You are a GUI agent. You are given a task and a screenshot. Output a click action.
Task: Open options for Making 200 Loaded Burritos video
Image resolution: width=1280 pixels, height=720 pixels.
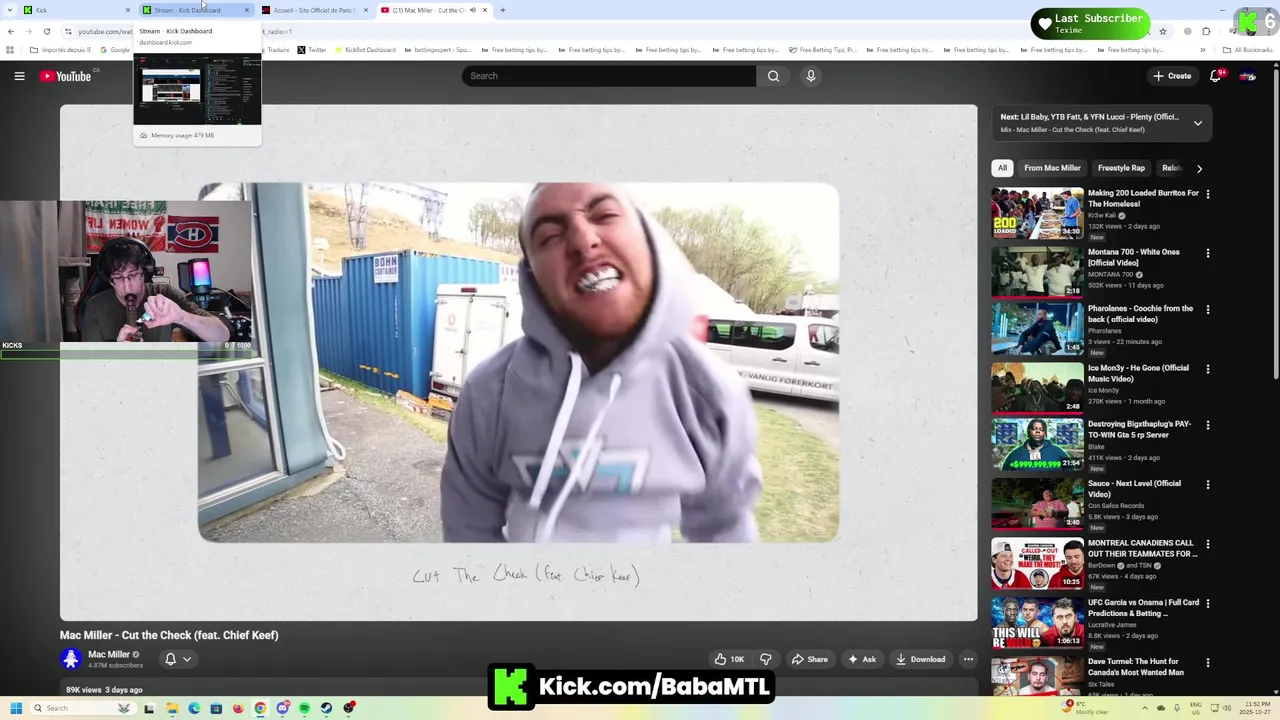tap(1207, 194)
